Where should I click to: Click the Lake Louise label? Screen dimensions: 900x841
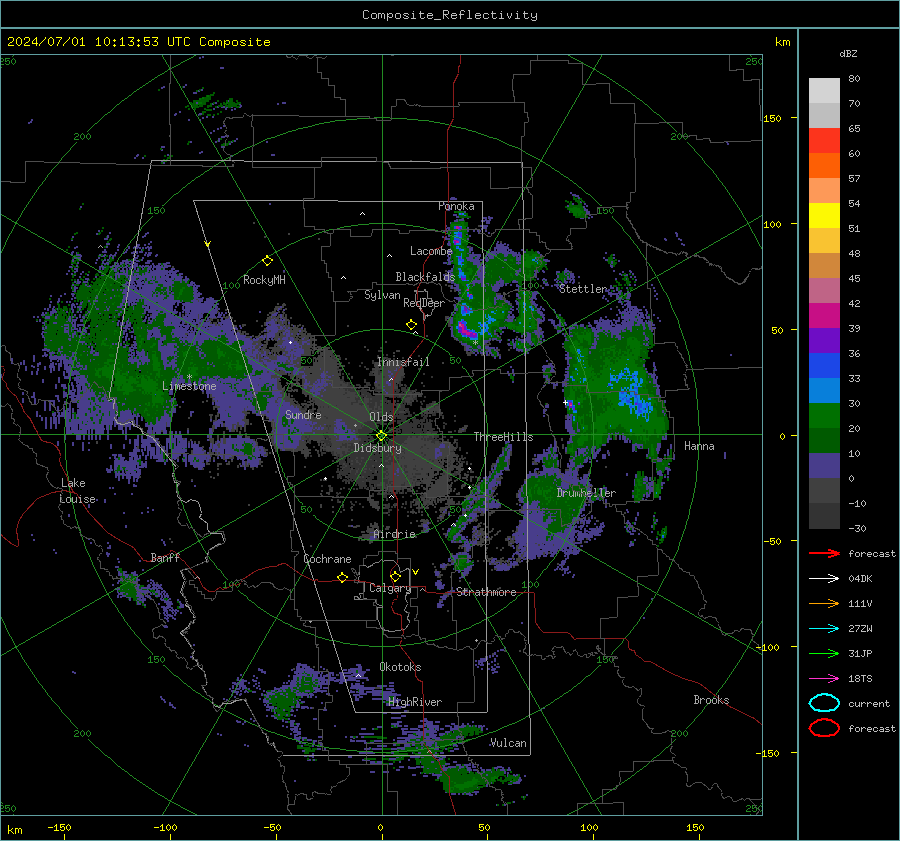click(77, 491)
